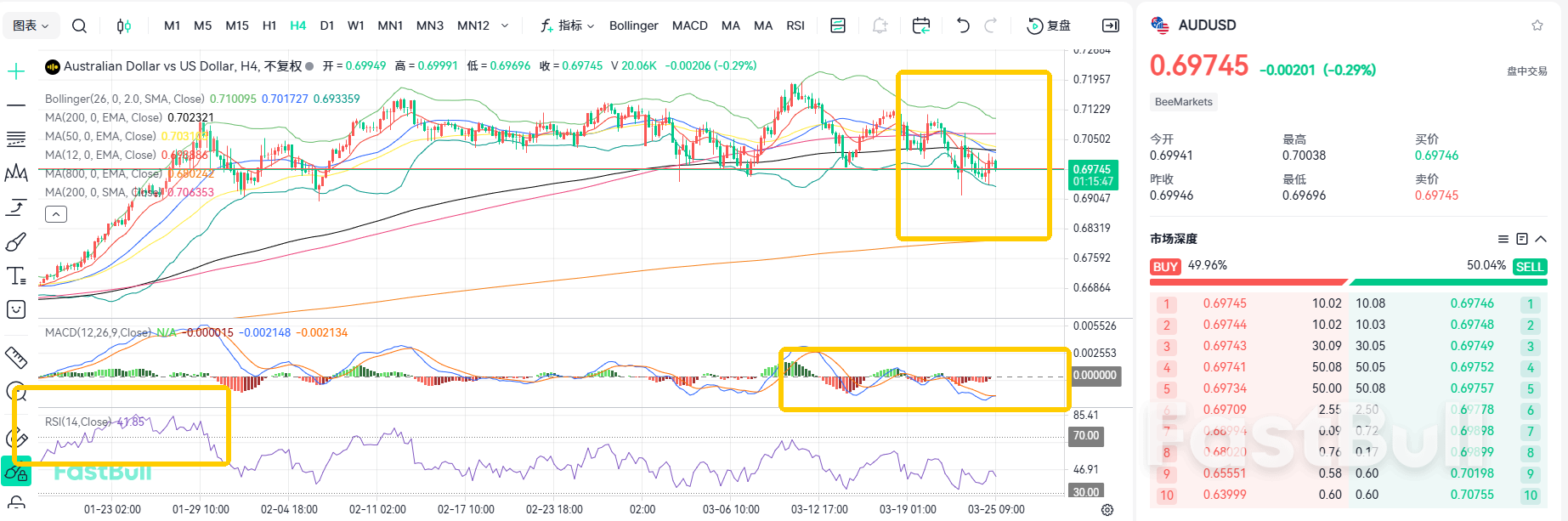
Task: Click the buy/sell depth ratio bar
Action: 1349,282
